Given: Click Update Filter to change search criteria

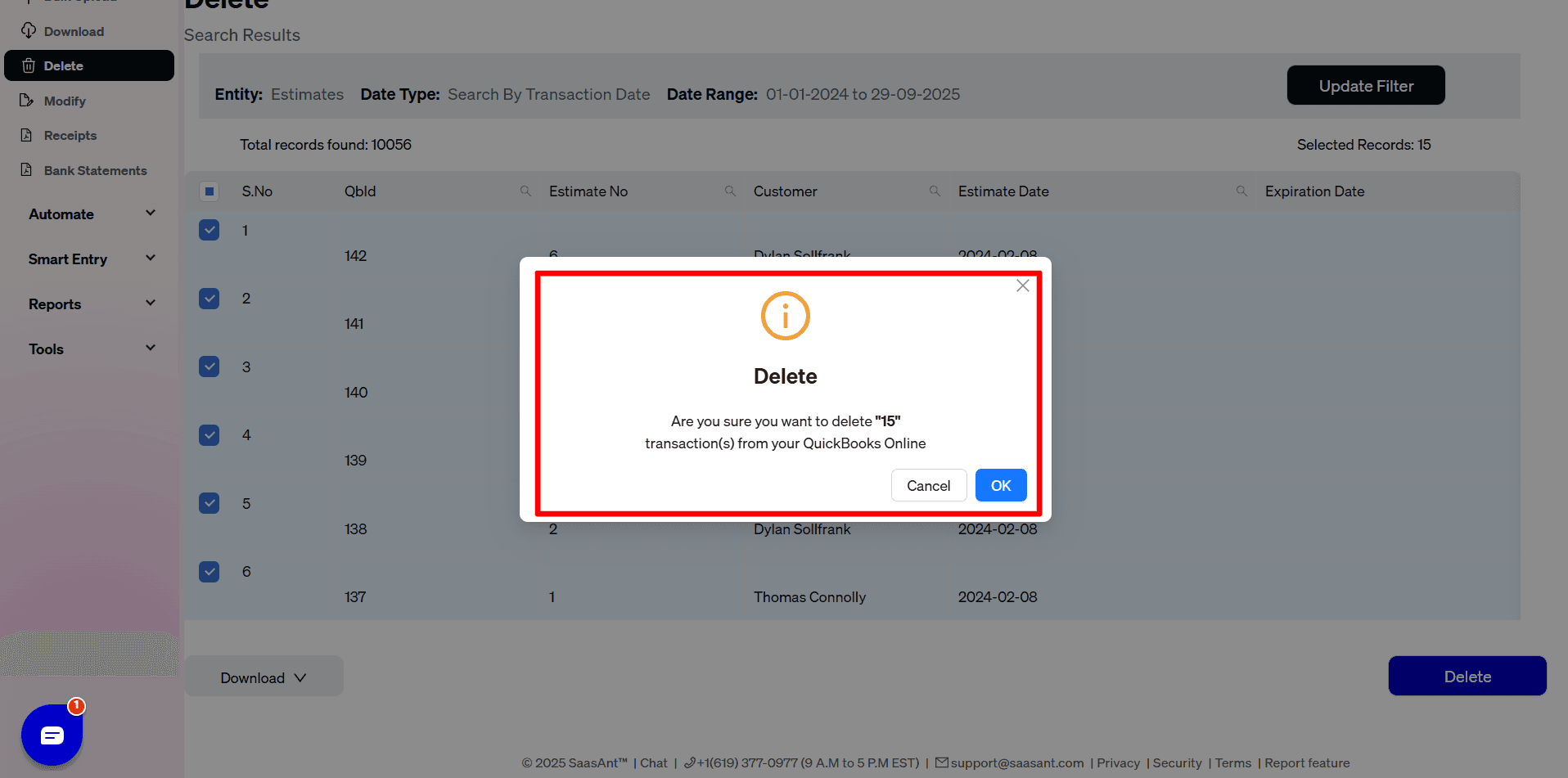Looking at the screenshot, I should [1365, 85].
